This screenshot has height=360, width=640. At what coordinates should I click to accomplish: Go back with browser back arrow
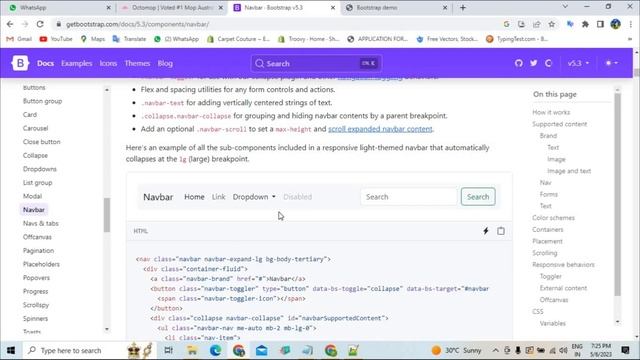point(10,24)
